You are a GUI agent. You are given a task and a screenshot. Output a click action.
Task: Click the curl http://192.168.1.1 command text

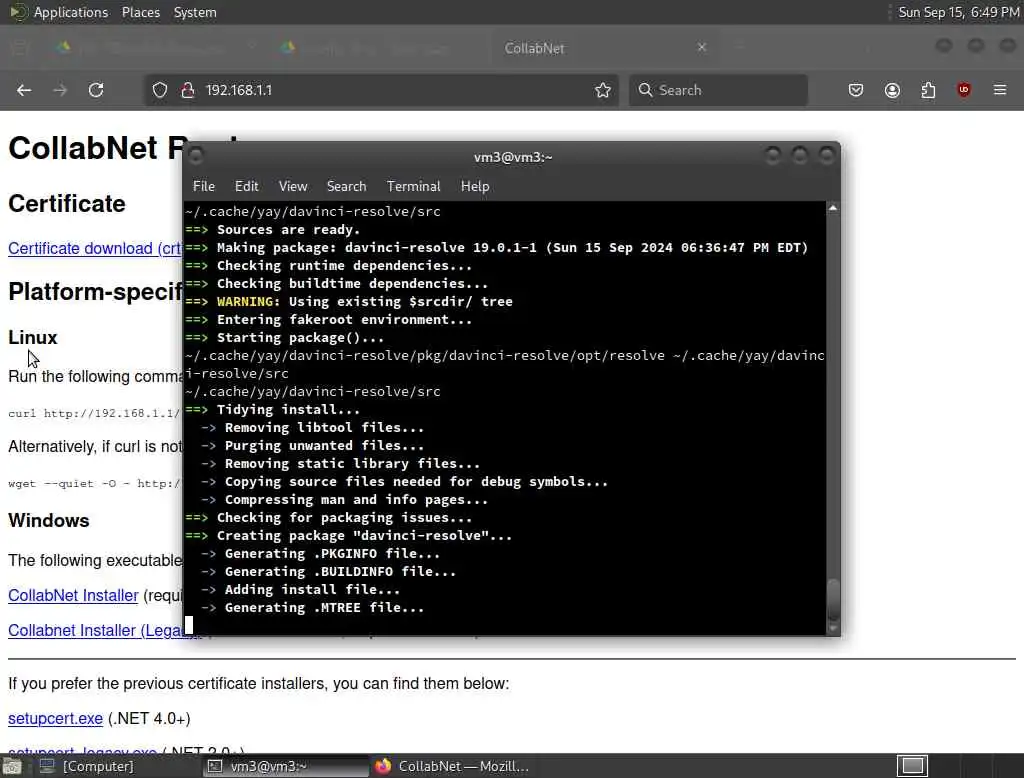point(94,413)
